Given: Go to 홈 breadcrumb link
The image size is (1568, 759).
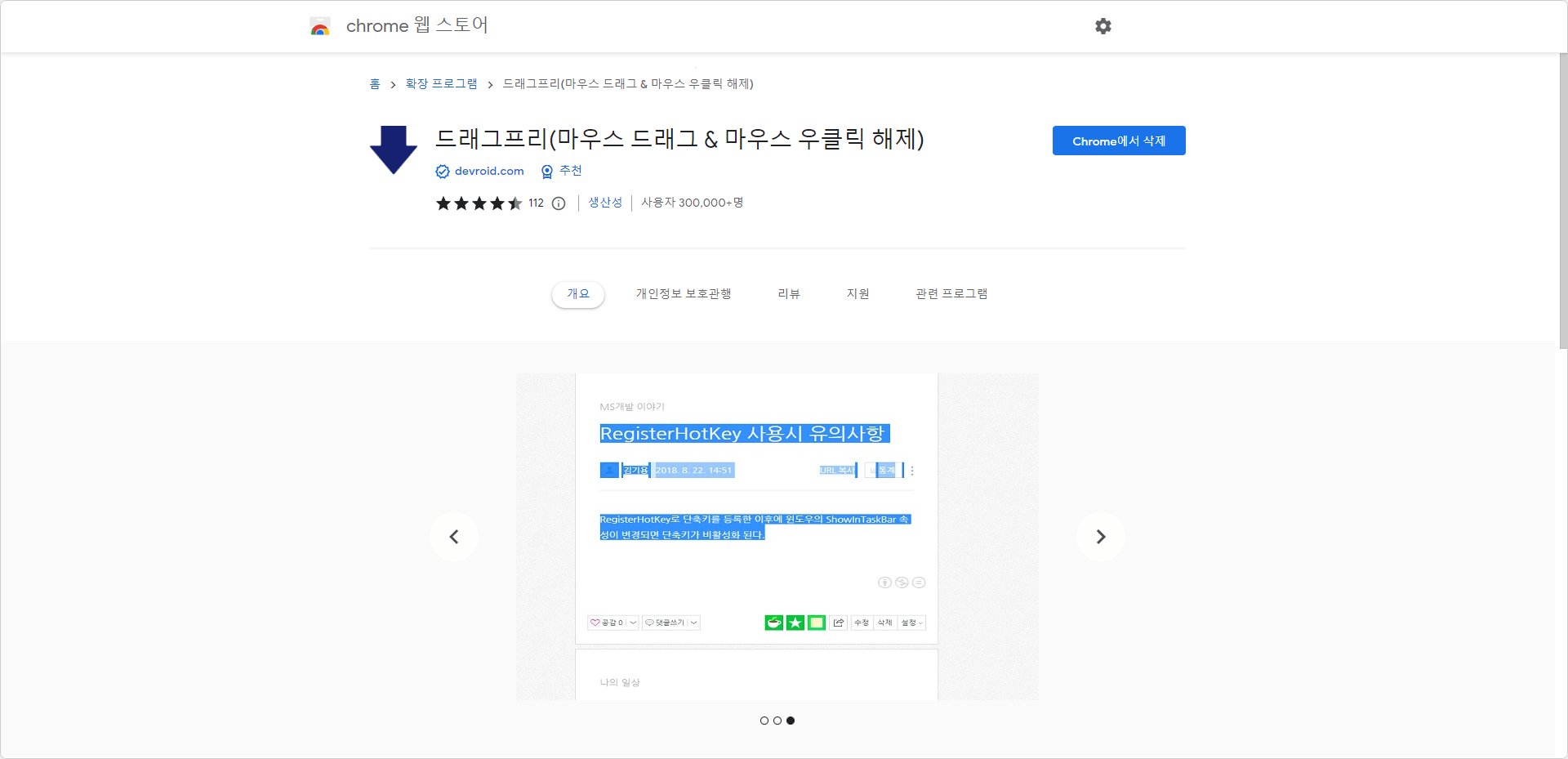Looking at the screenshot, I should pyautogui.click(x=375, y=84).
